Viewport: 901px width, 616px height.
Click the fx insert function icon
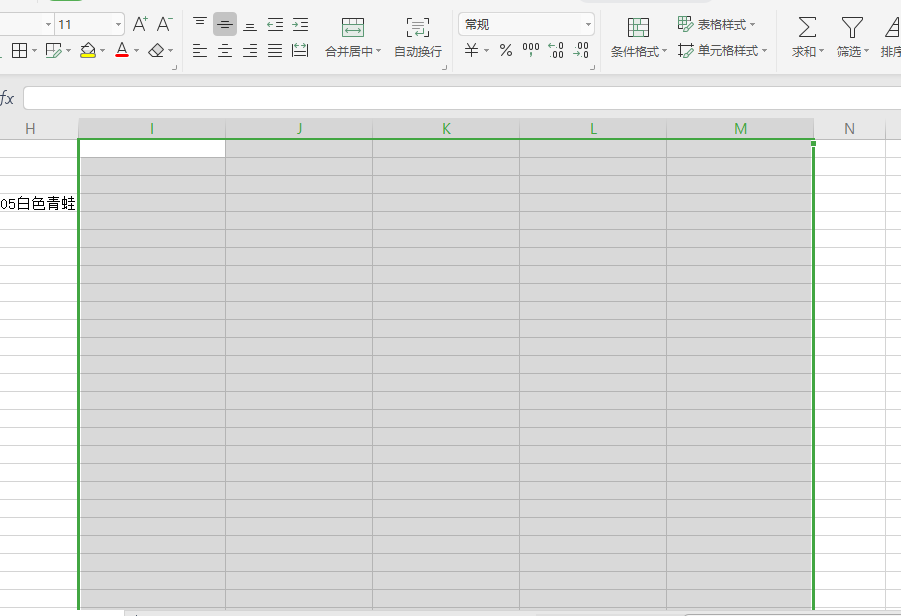tap(7, 98)
